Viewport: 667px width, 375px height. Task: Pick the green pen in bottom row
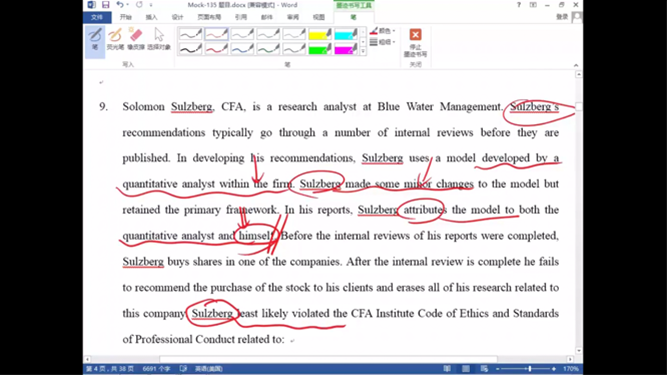click(268, 49)
